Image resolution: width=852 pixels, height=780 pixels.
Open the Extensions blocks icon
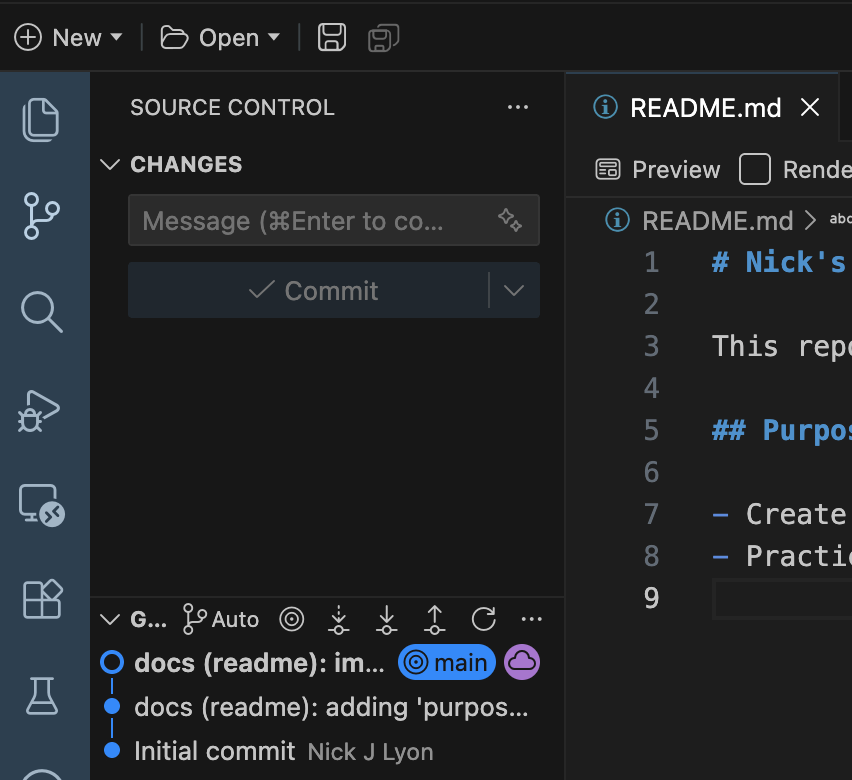(x=42, y=599)
